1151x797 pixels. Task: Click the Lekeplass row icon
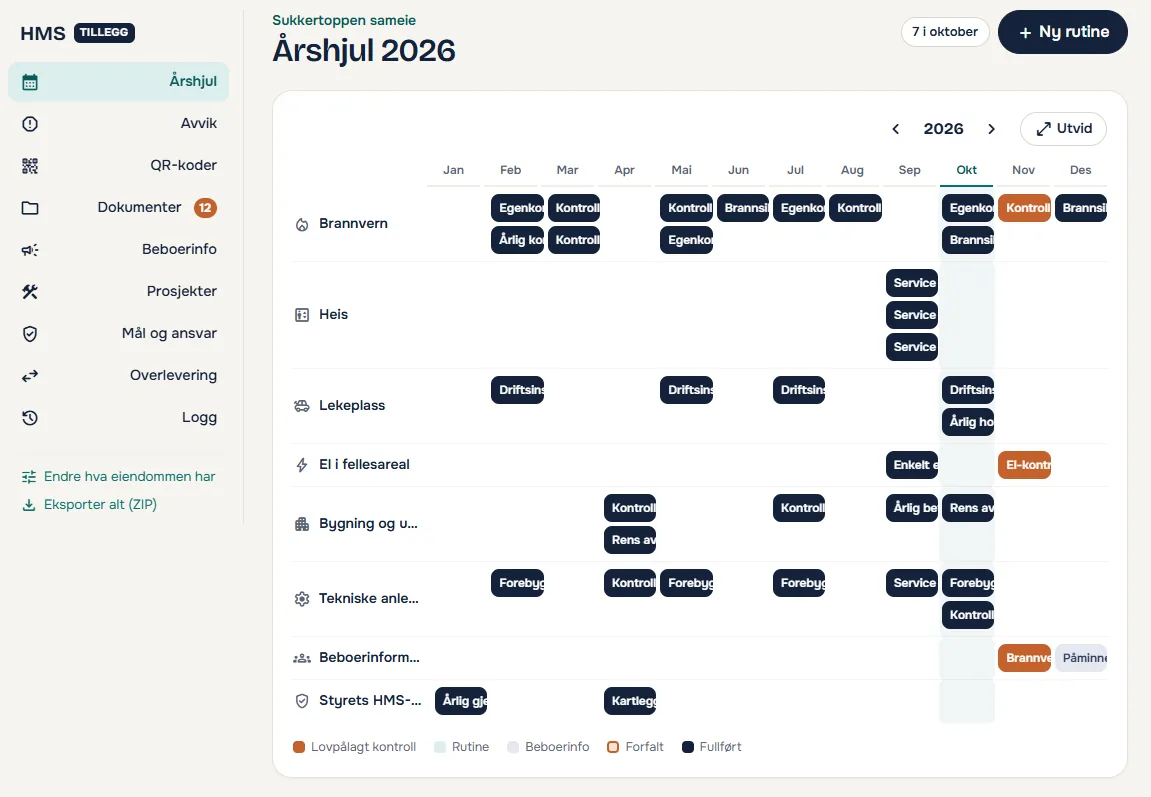(x=302, y=406)
